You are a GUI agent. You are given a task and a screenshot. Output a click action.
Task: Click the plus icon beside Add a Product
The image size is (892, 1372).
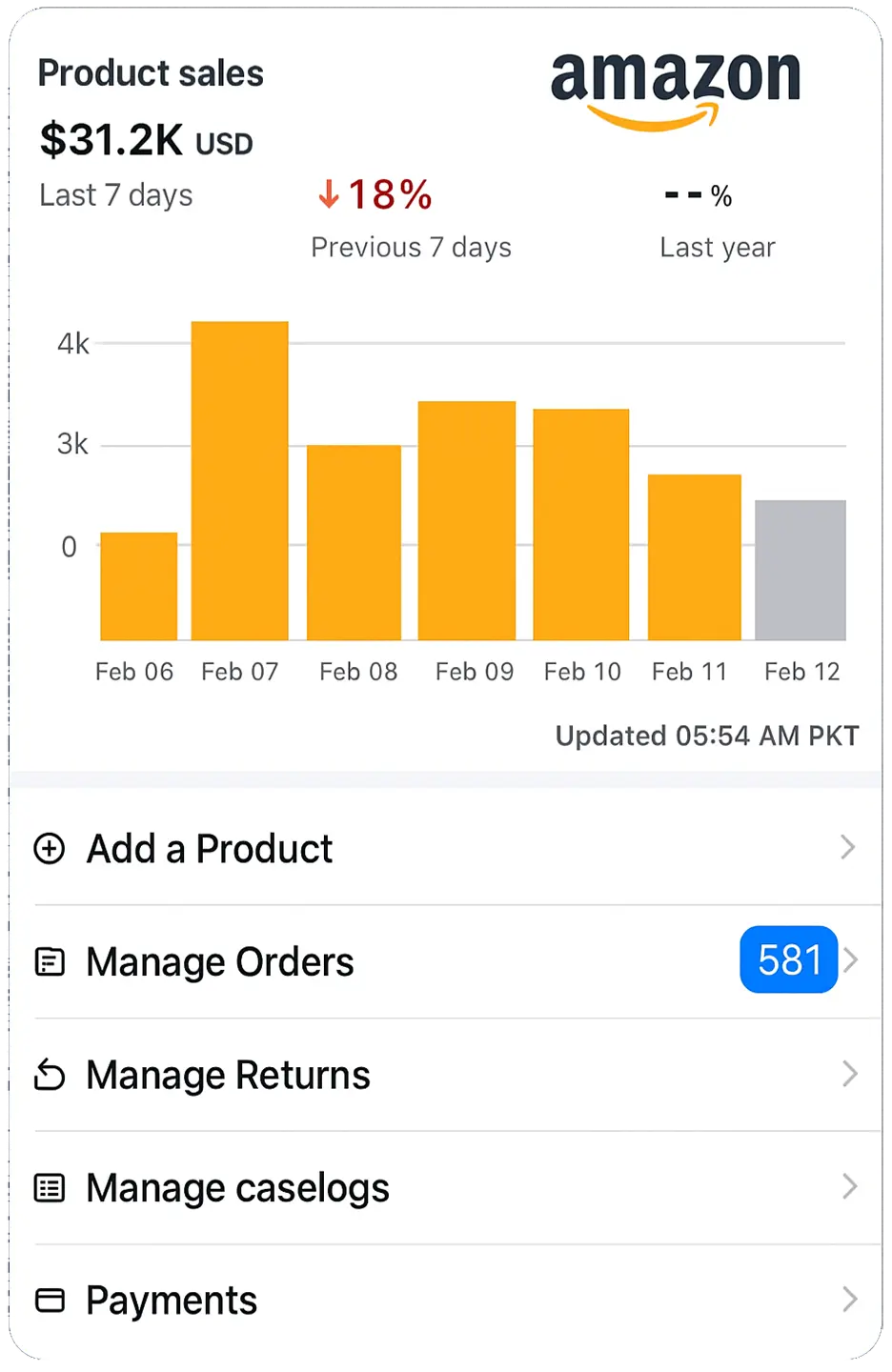50,848
